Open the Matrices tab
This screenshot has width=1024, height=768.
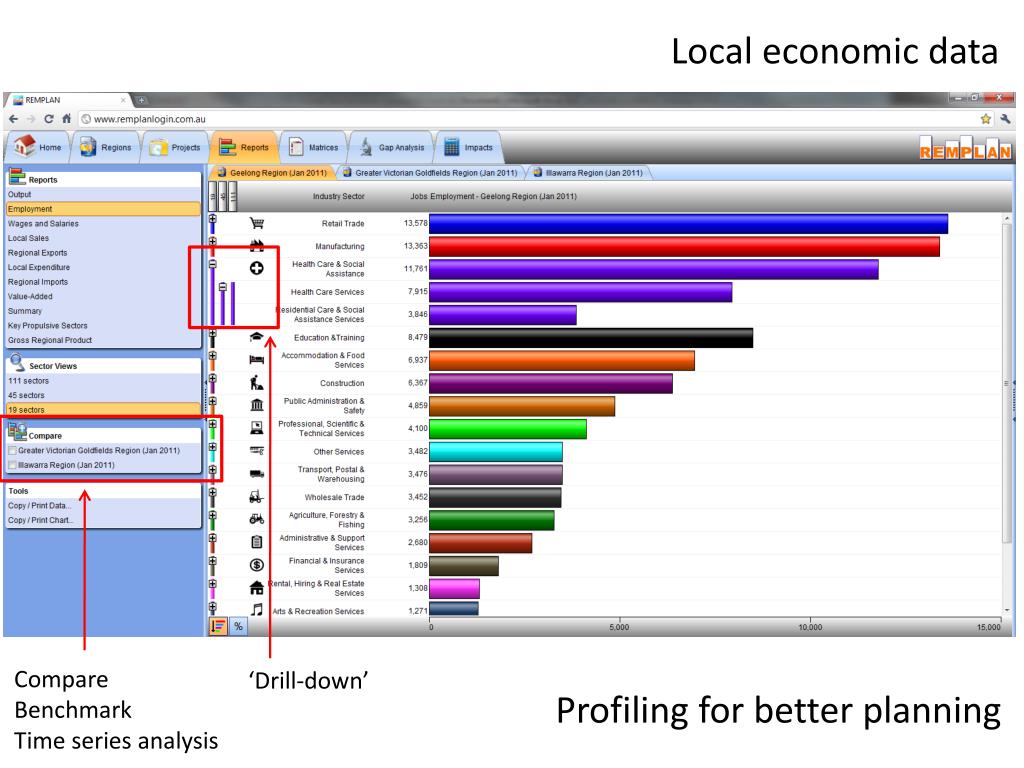pyautogui.click(x=313, y=148)
